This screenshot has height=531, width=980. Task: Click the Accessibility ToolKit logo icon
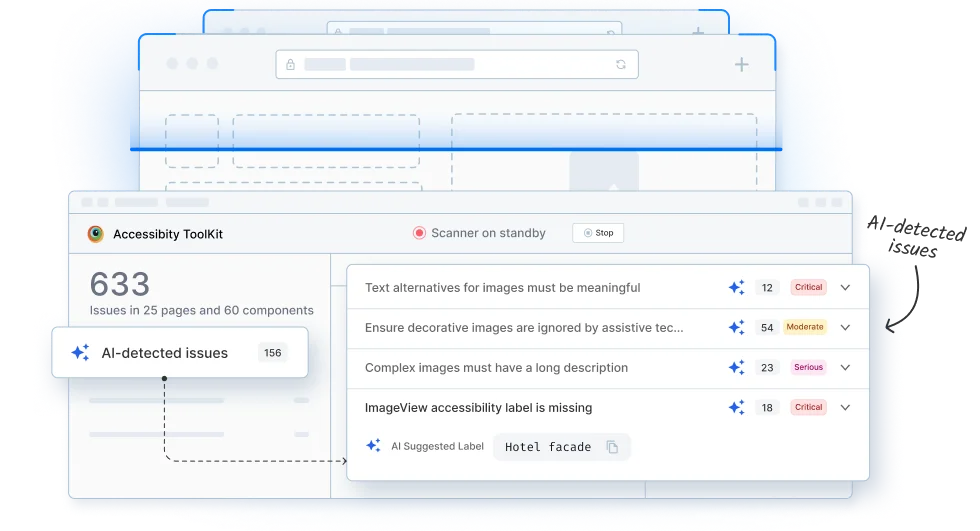coord(96,234)
